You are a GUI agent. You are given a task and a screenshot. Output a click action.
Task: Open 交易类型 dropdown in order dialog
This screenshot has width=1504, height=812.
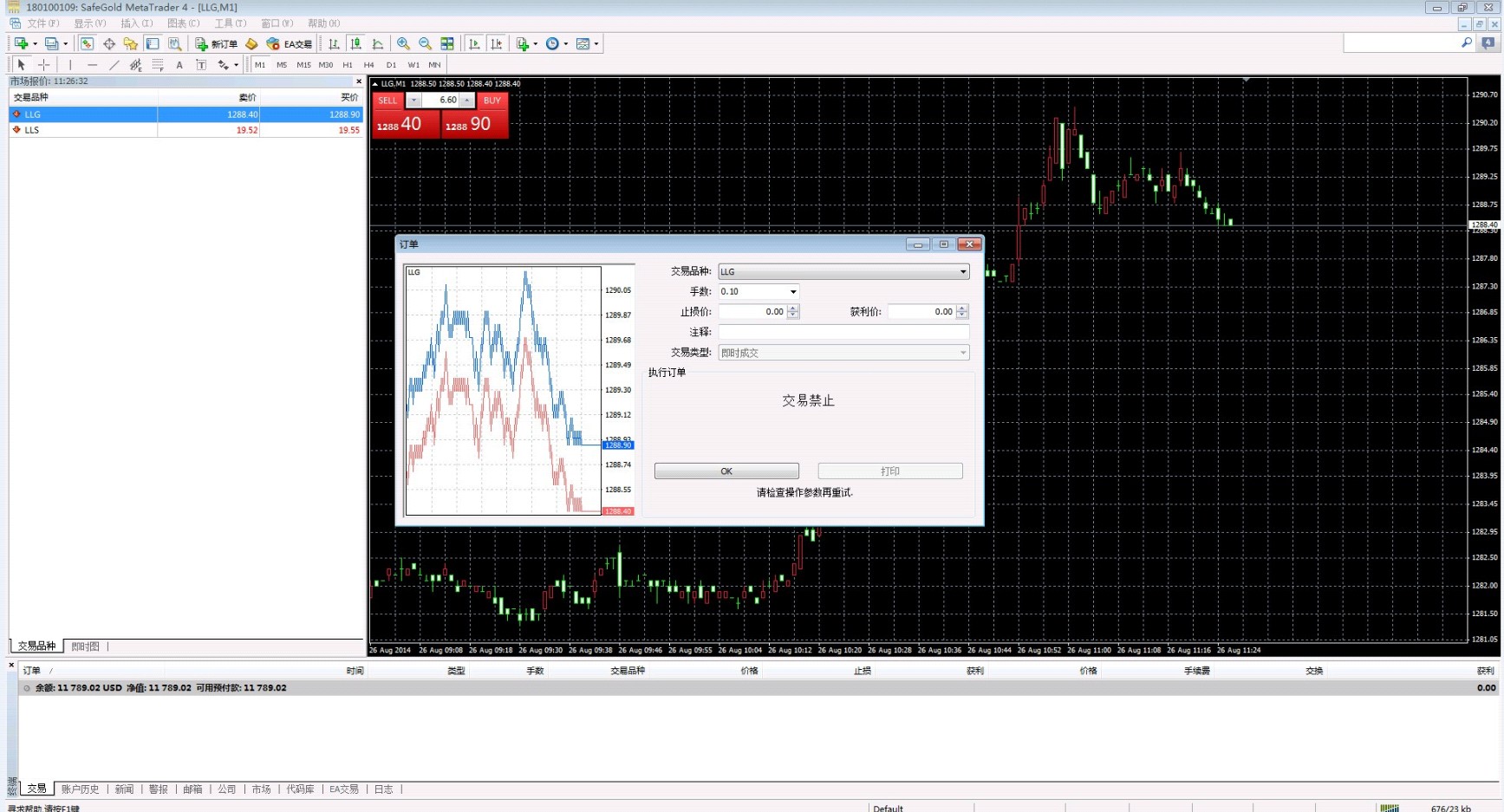[x=843, y=353]
